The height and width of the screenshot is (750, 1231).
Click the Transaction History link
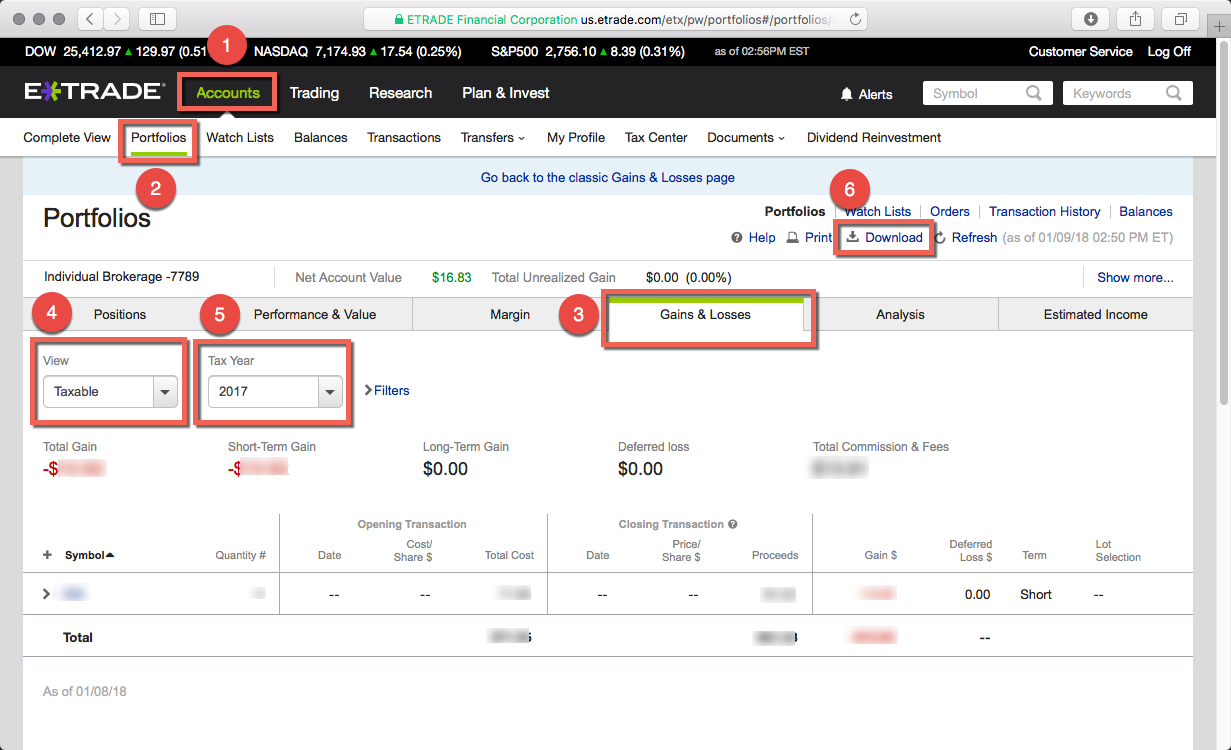point(1045,212)
